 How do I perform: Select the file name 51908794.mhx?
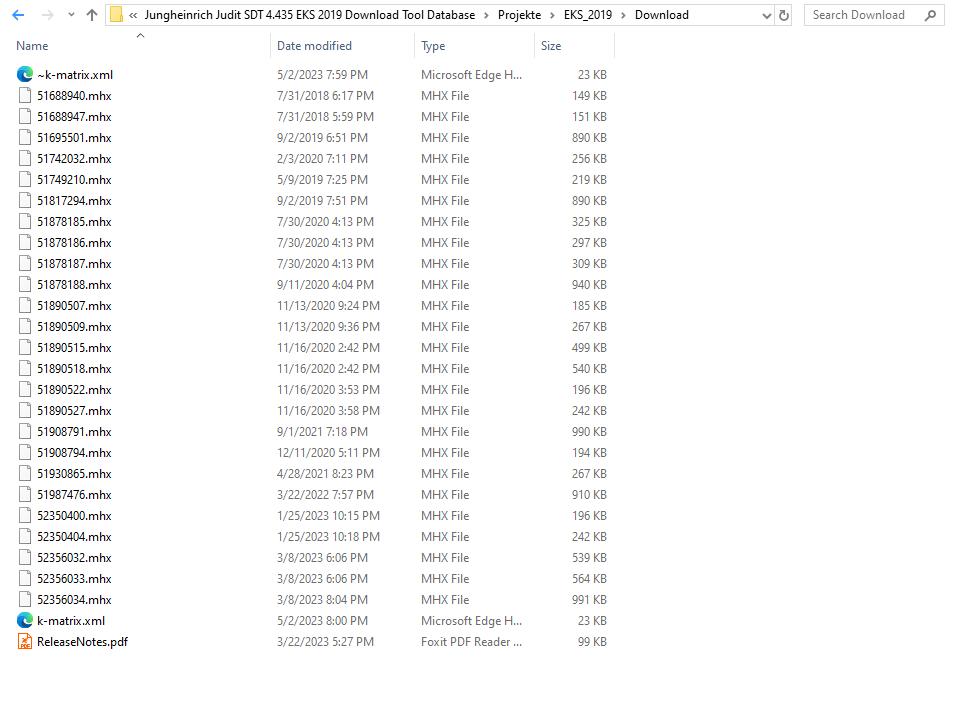pyautogui.click(x=74, y=453)
